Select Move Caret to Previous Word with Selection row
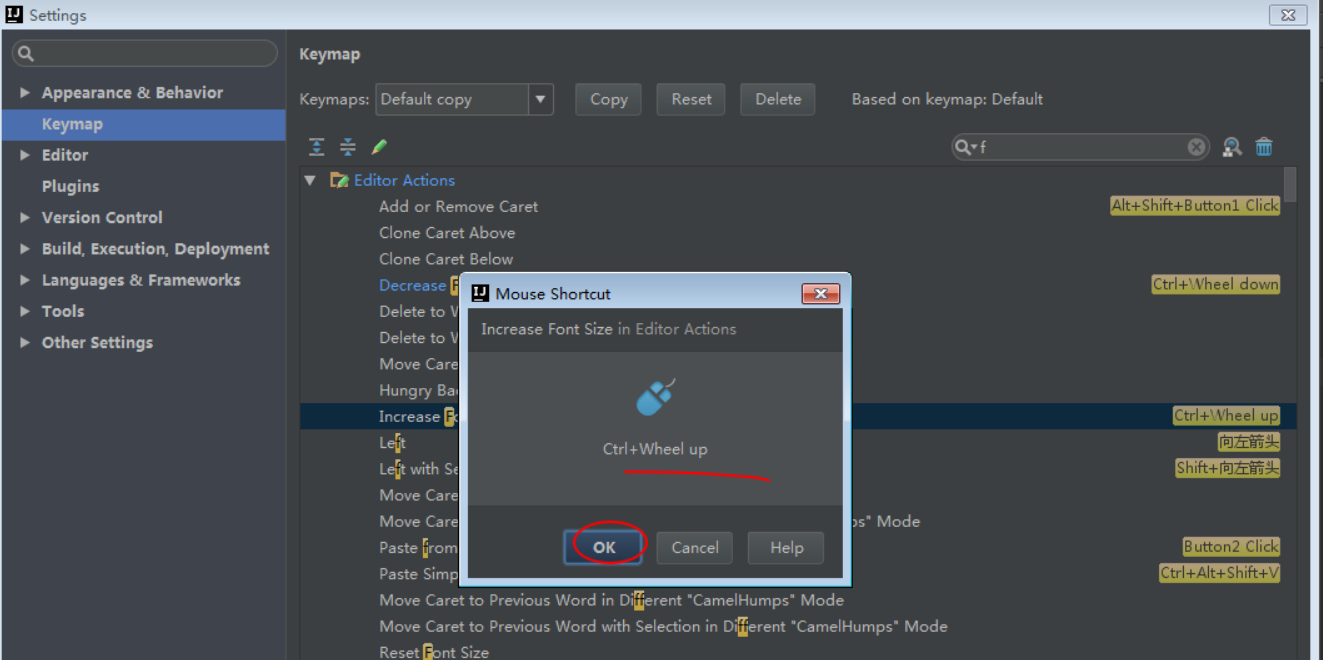The image size is (1323, 660). pyautogui.click(x=663, y=626)
